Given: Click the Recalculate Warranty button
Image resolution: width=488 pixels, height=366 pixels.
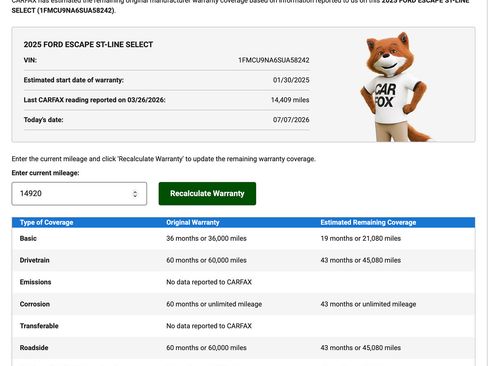Looking at the screenshot, I should [207, 193].
